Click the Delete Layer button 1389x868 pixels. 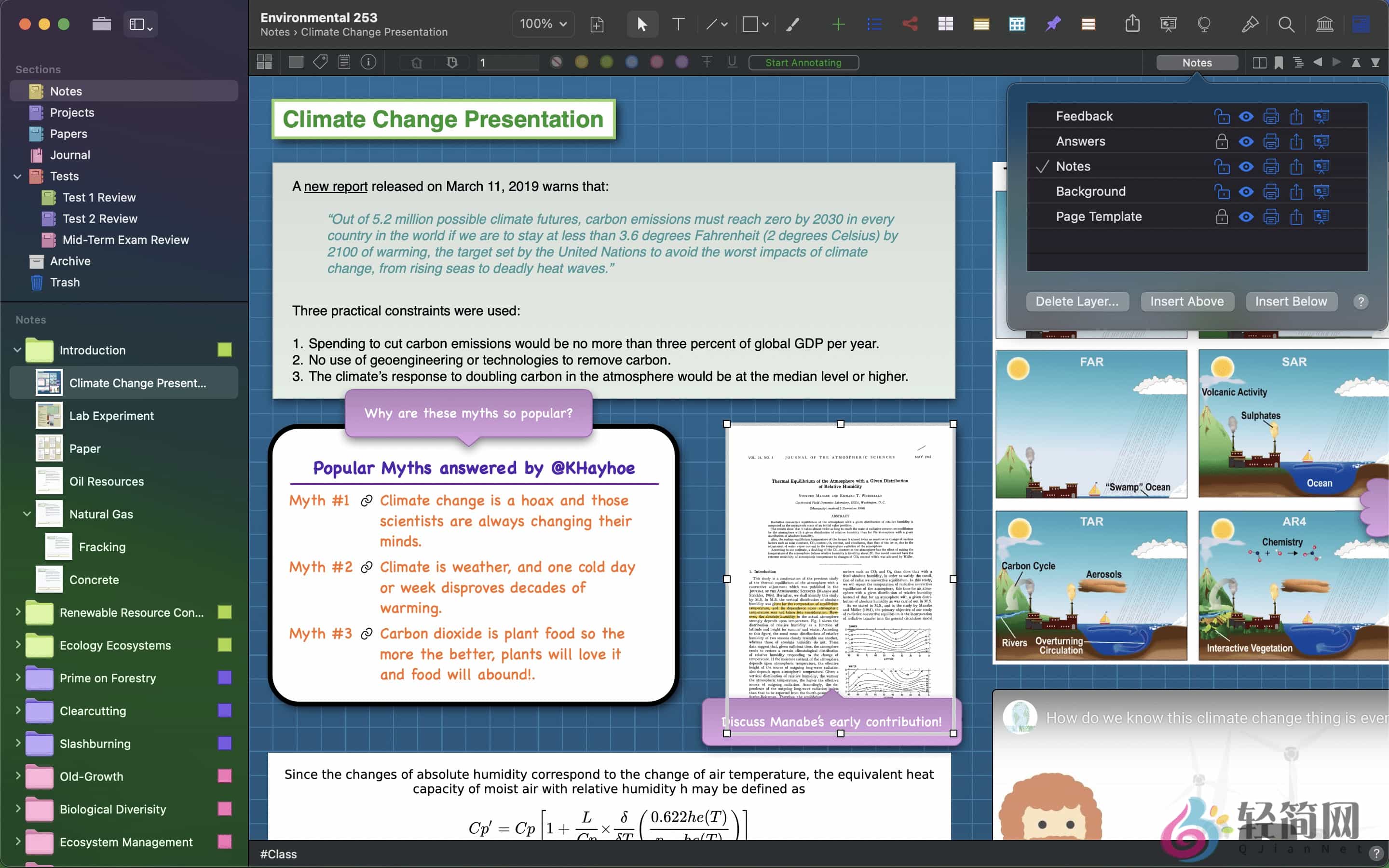[x=1077, y=301]
